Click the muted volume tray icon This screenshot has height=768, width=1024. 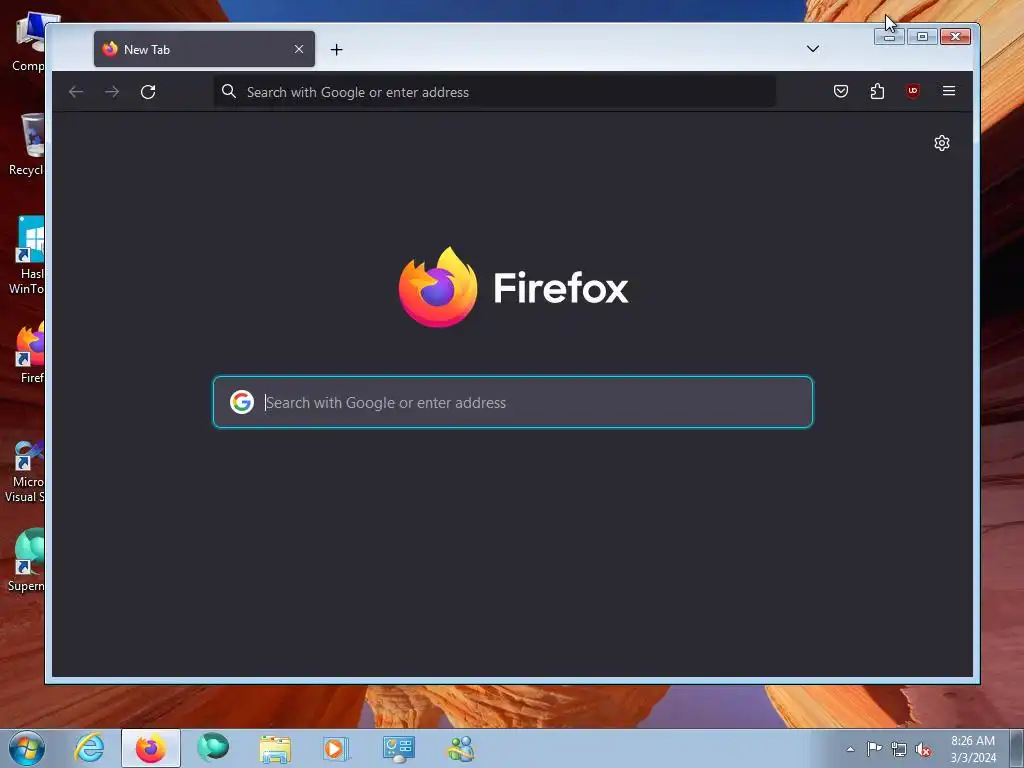tap(923, 749)
